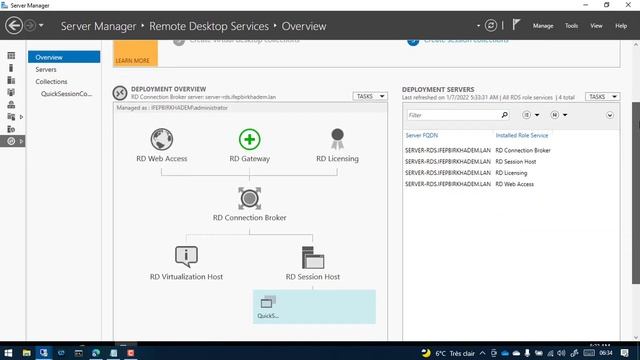Screen dimensions: 640x360
Task: Click the RD Virtualization Host icon
Action: [186, 257]
